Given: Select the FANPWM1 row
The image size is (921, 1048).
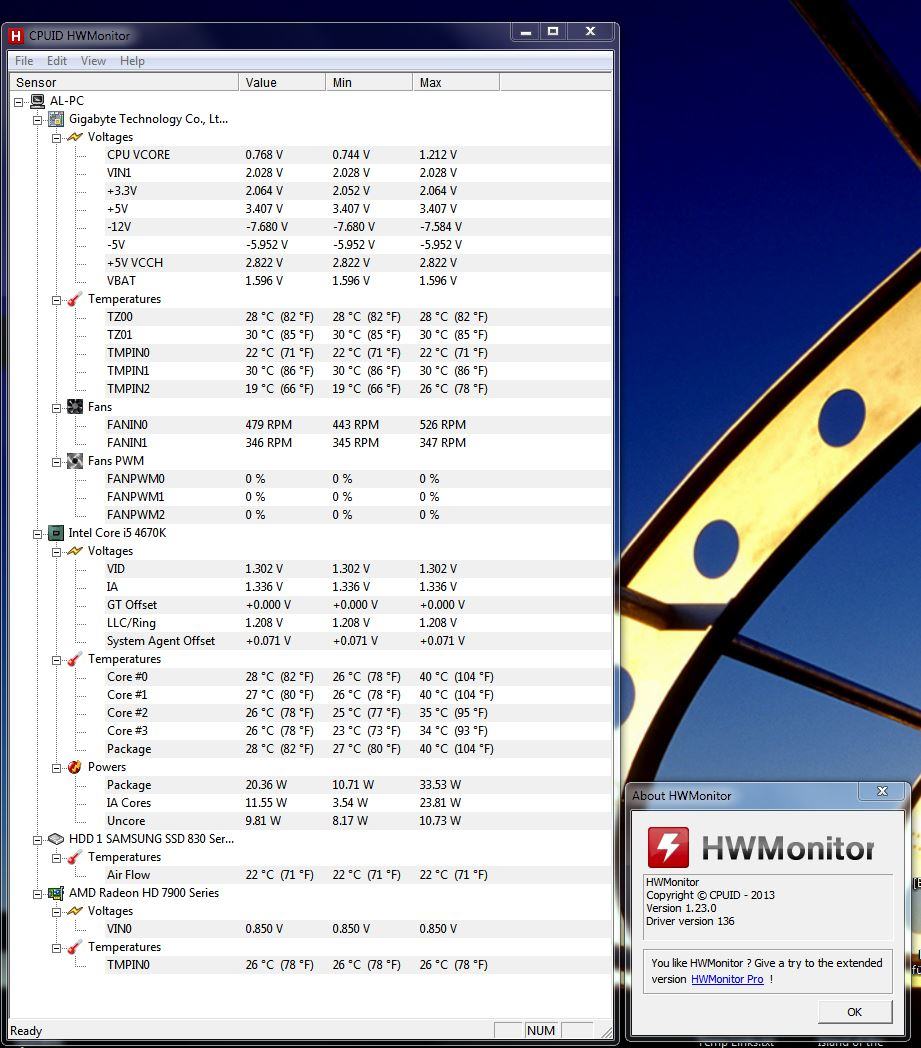Looking at the screenshot, I should coord(358,497).
